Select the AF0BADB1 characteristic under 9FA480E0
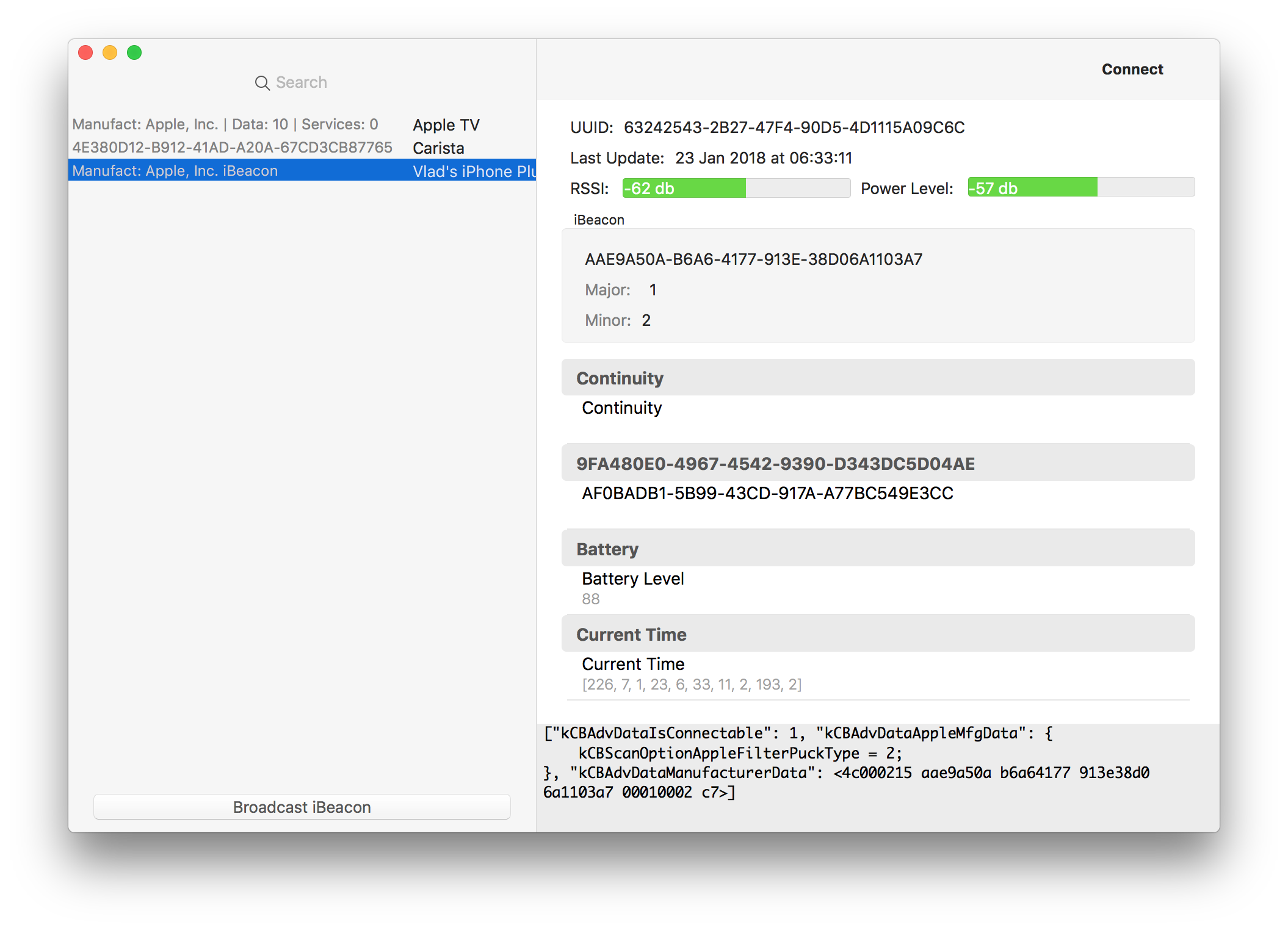The image size is (1288, 930). click(x=767, y=493)
